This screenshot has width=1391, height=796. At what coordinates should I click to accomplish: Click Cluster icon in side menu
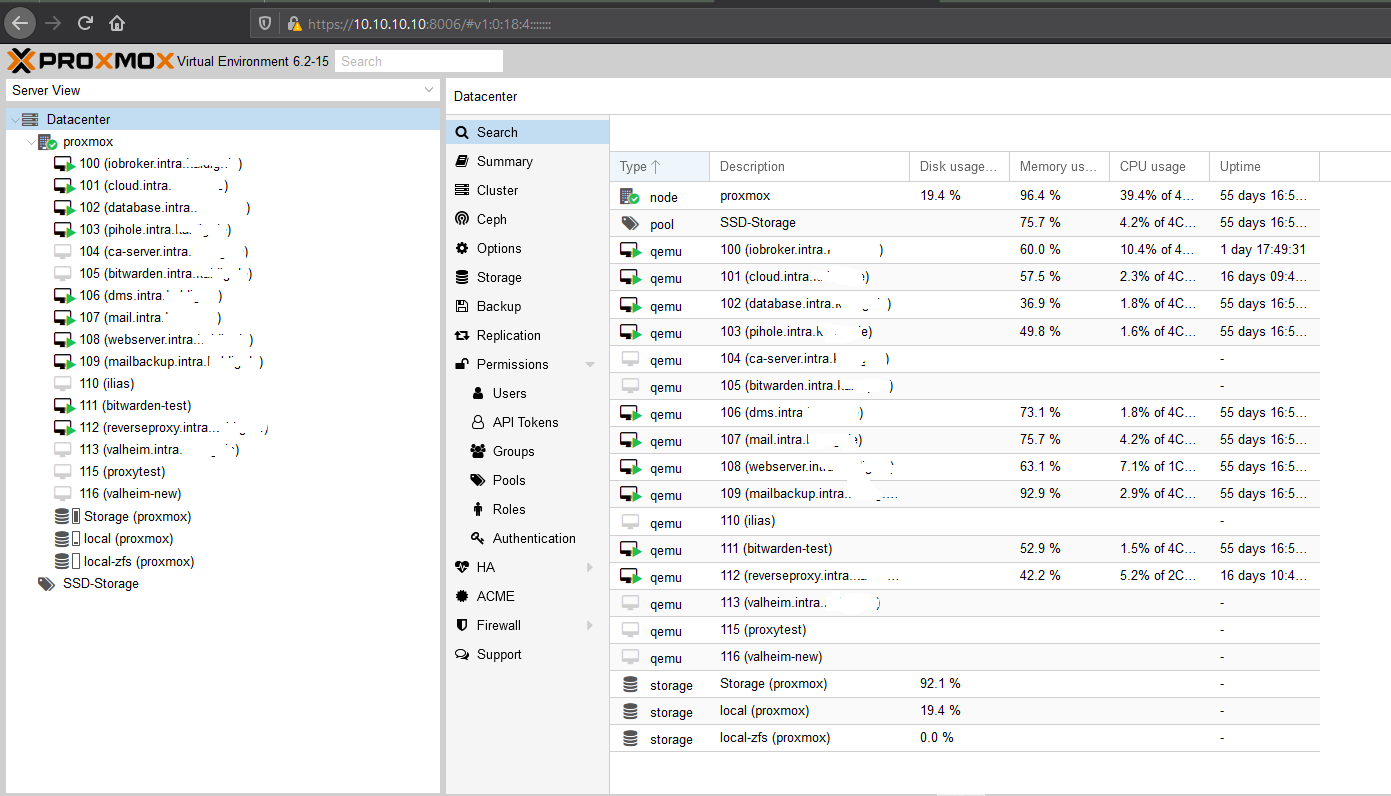click(x=462, y=190)
